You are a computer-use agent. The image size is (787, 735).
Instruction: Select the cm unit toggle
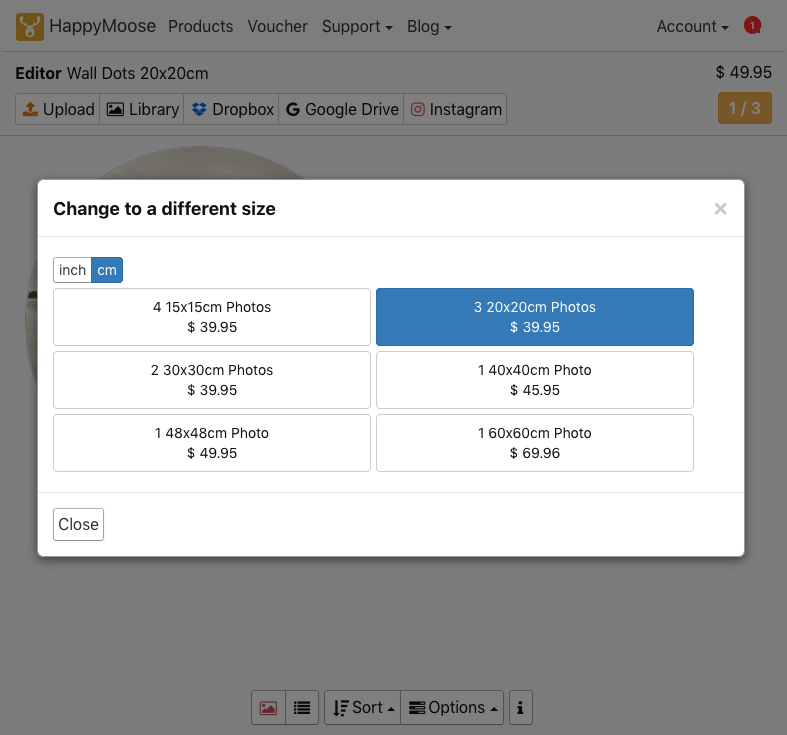[107, 270]
